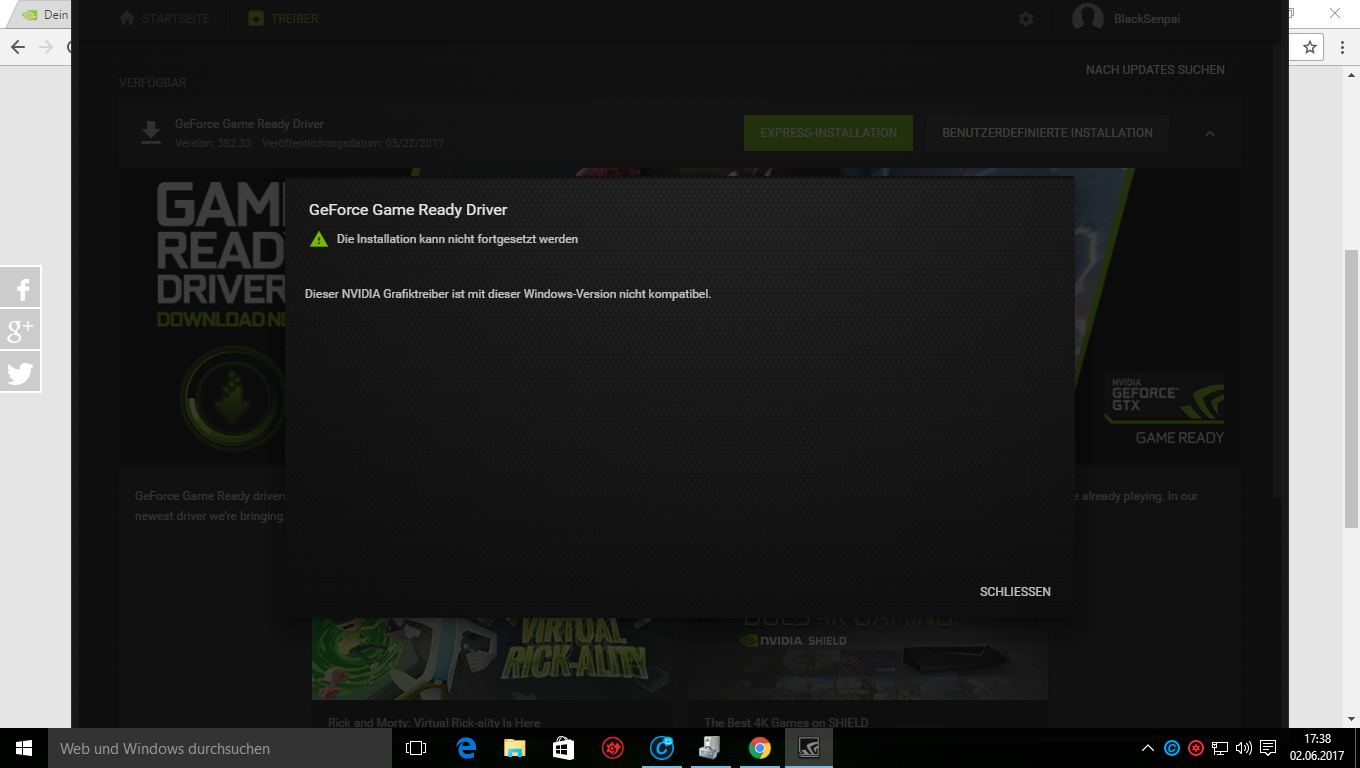Open Rick and Morty: Virtual Rick-ality article link
This screenshot has width=1360, height=768.
tap(434, 723)
